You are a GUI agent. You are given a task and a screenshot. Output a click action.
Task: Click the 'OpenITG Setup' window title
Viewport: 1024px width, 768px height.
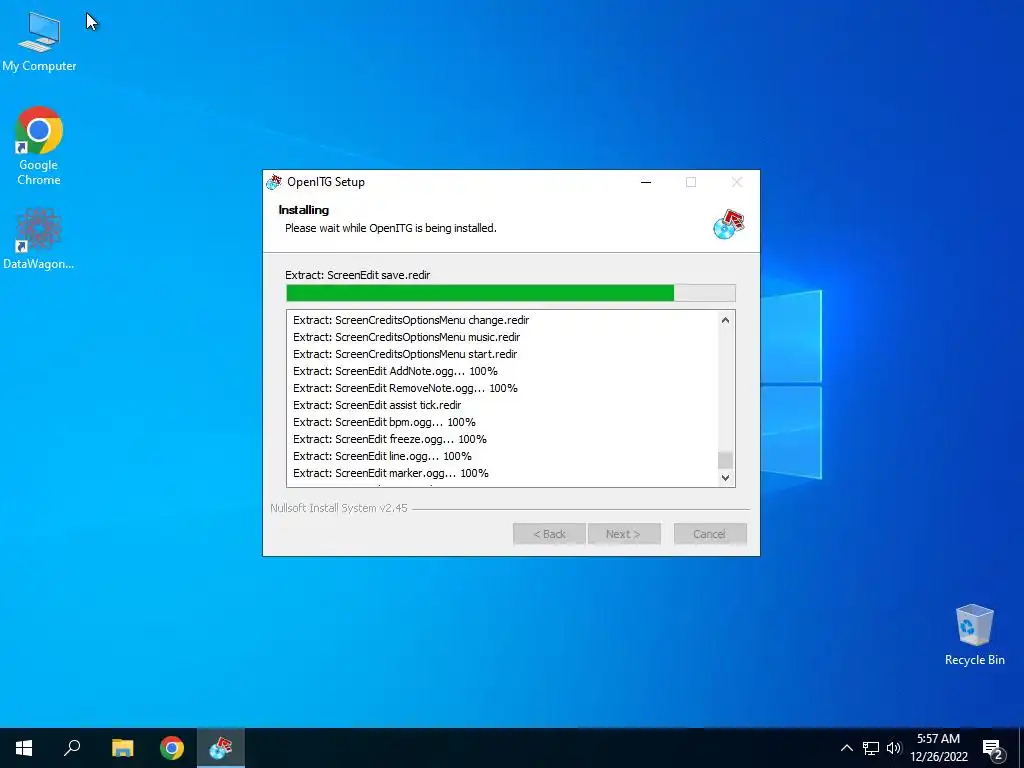[326, 182]
